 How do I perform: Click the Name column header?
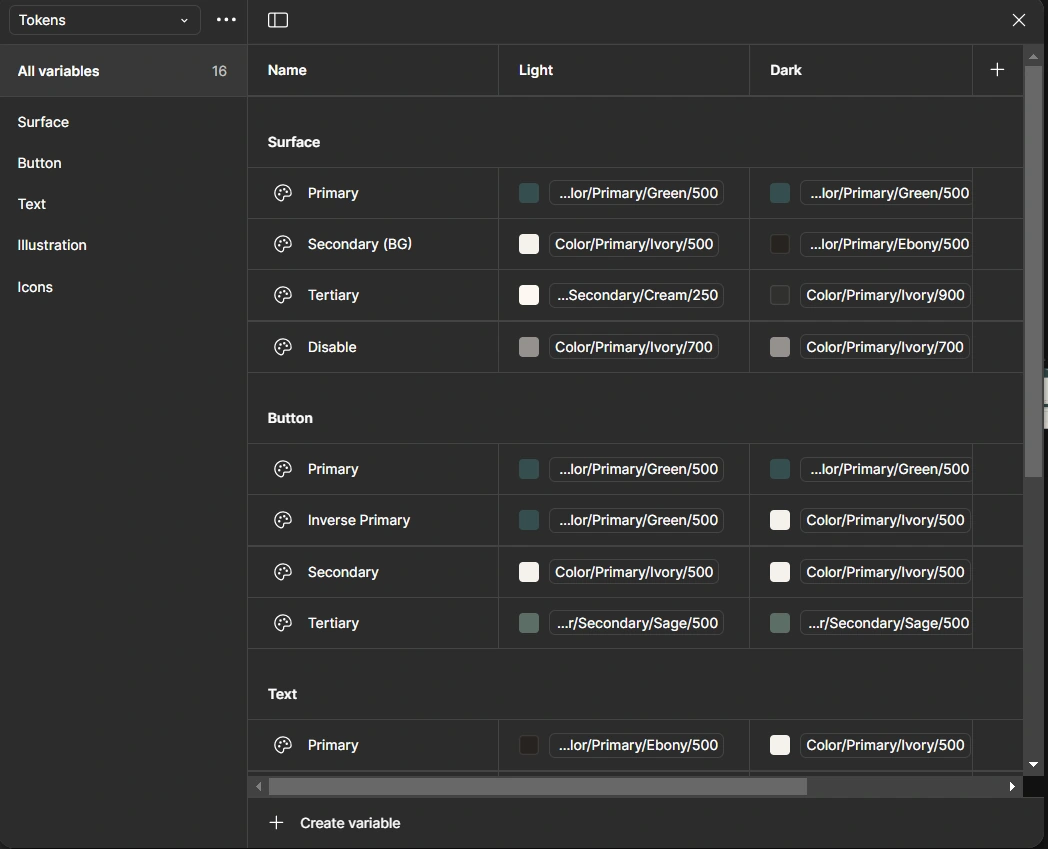point(287,70)
